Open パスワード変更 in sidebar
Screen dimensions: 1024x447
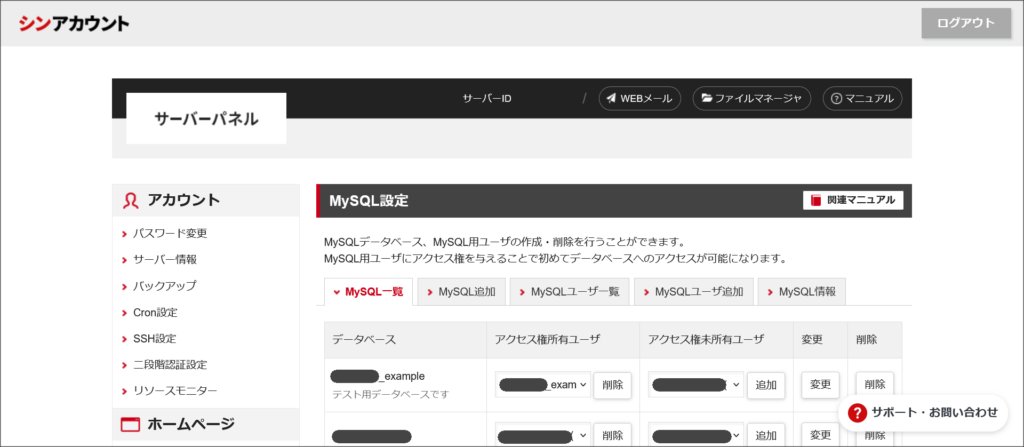[170, 233]
